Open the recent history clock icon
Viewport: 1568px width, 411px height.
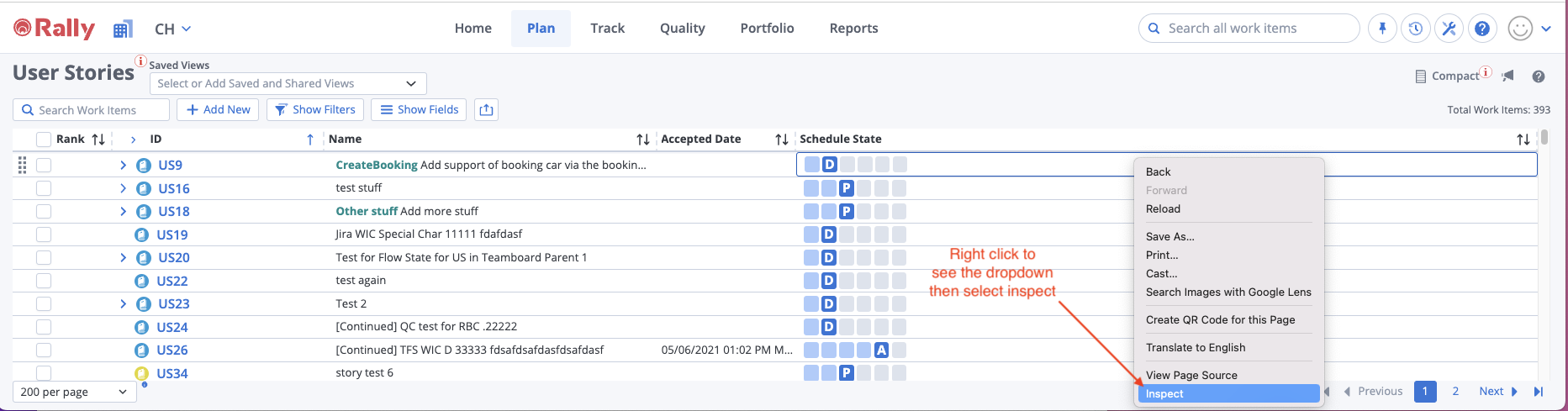pos(1416,29)
